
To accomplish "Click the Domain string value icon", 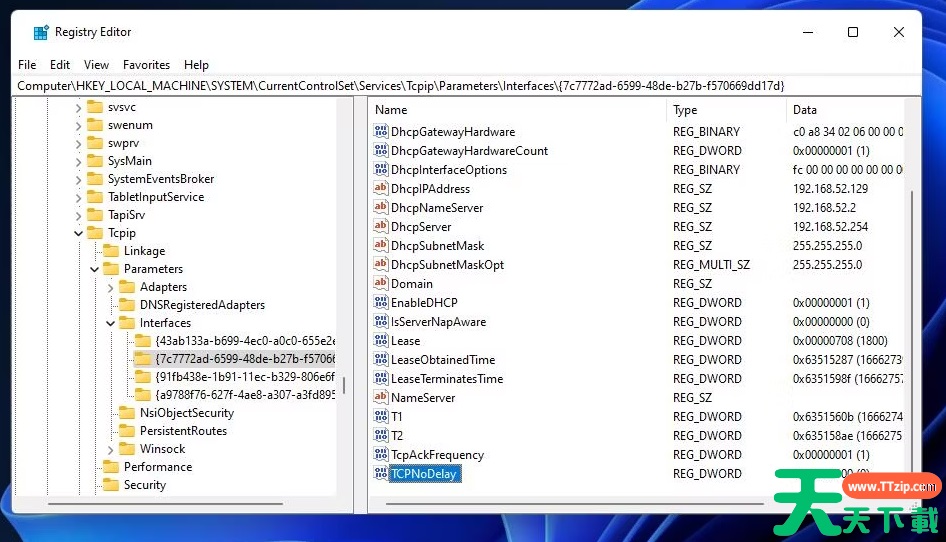I will click(x=381, y=283).
